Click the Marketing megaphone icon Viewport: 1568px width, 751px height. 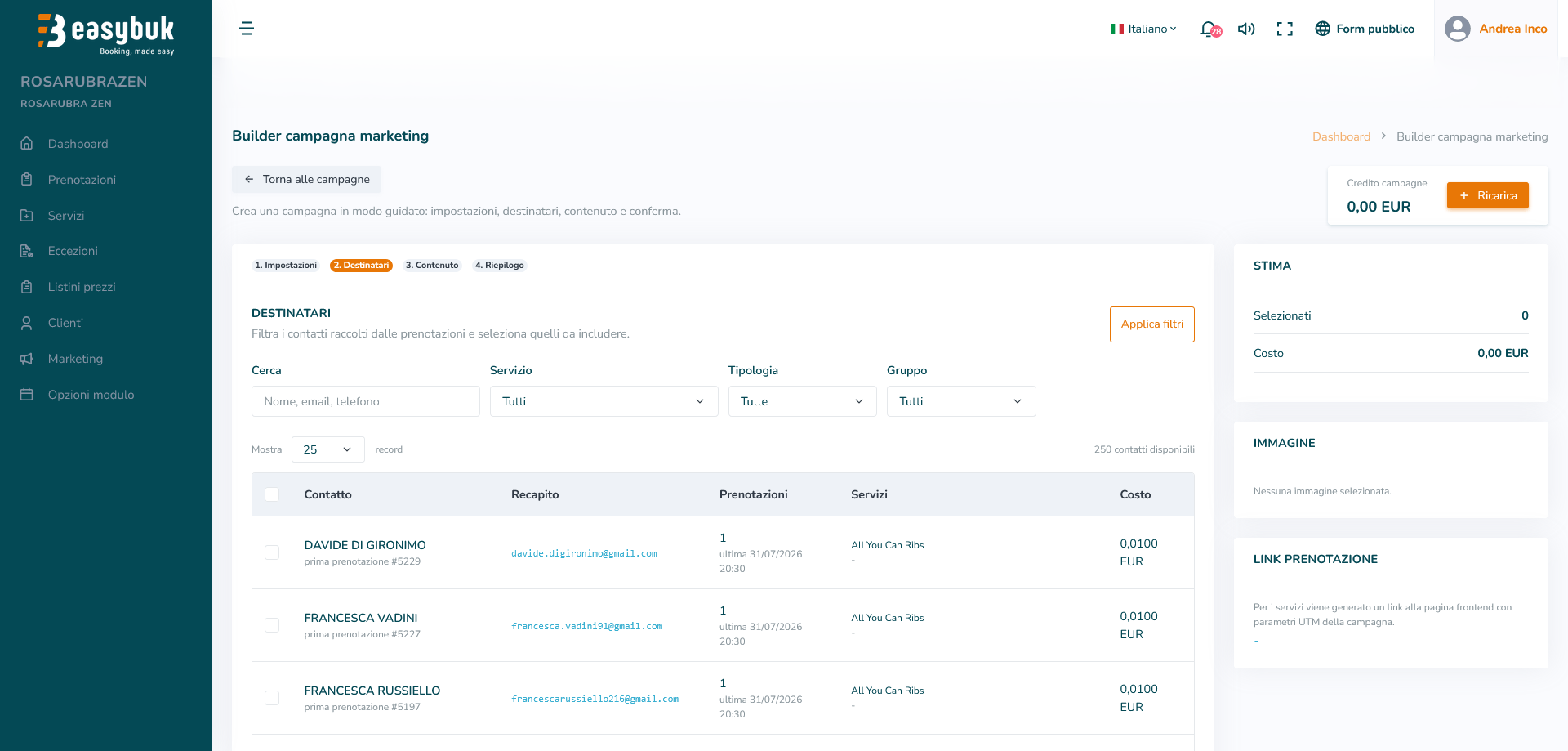27,359
